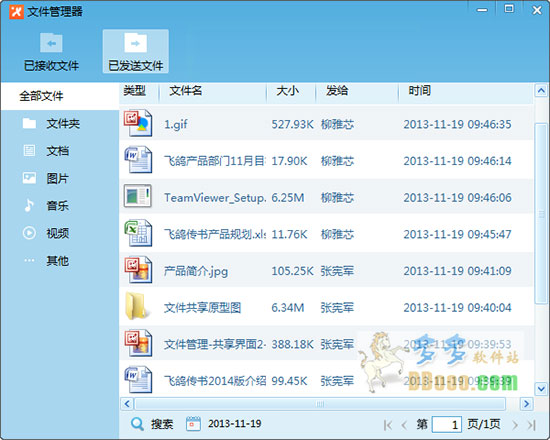Click the TeamViewer_Setup file icon
The image size is (550, 440).
[138, 196]
